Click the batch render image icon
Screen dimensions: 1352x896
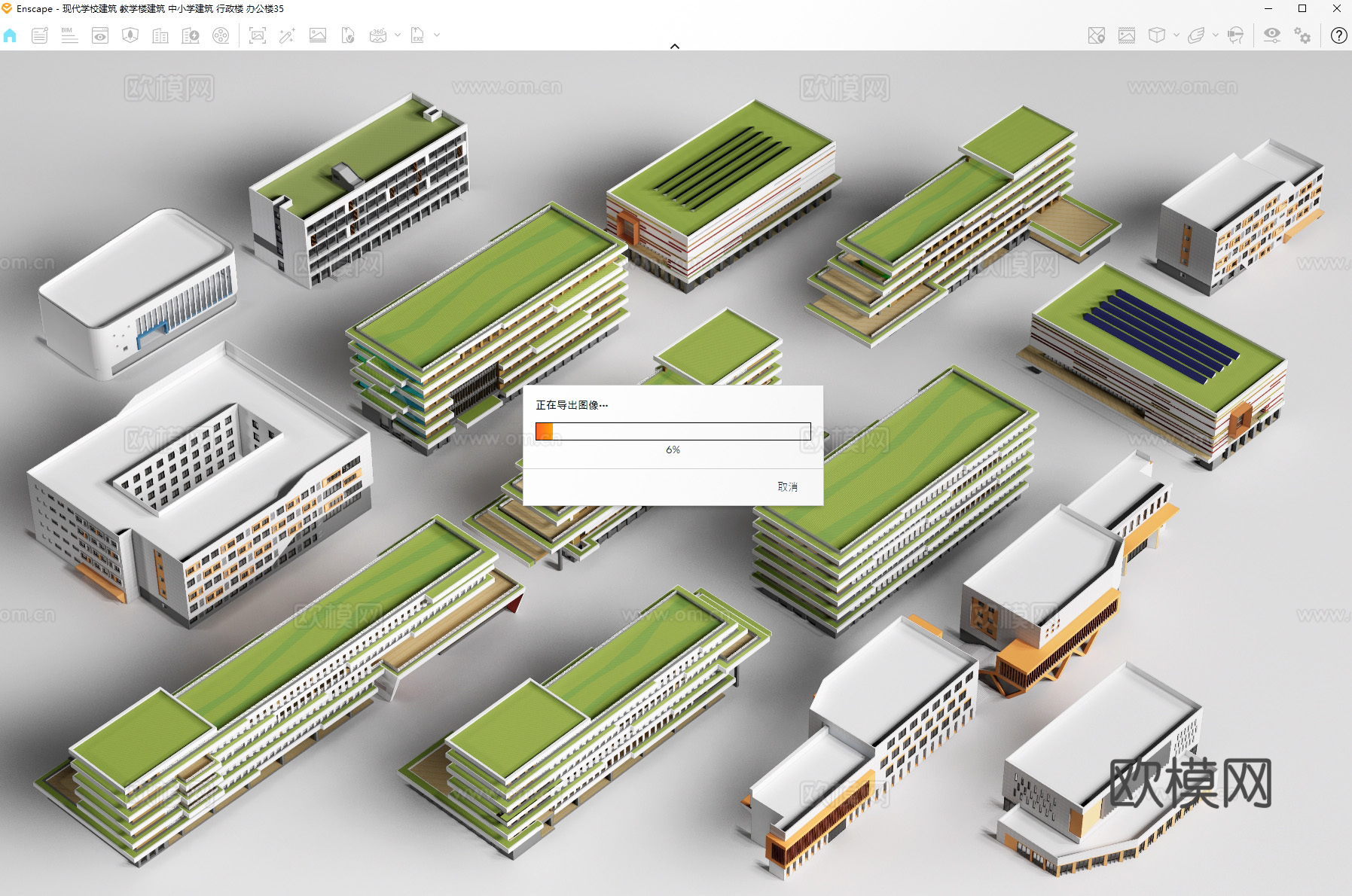point(318,35)
